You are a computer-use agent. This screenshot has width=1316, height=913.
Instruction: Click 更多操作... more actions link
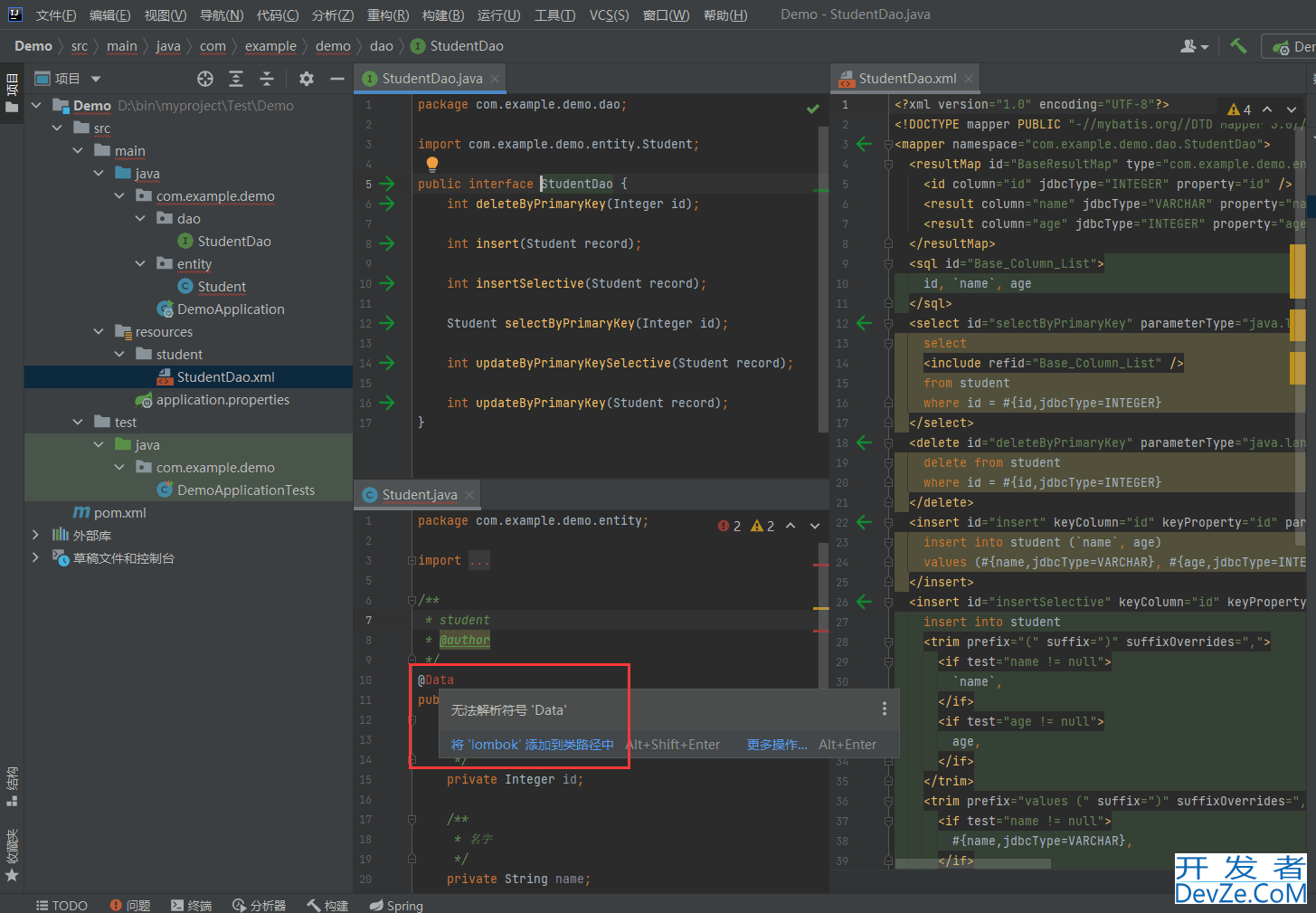777,745
